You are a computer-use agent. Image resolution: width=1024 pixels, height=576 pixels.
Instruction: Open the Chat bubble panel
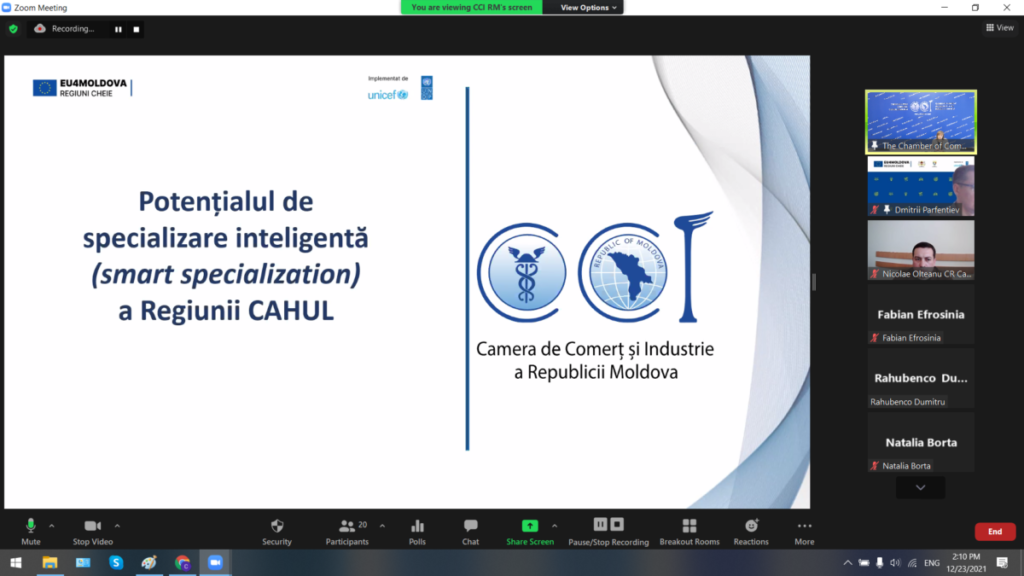tap(470, 532)
